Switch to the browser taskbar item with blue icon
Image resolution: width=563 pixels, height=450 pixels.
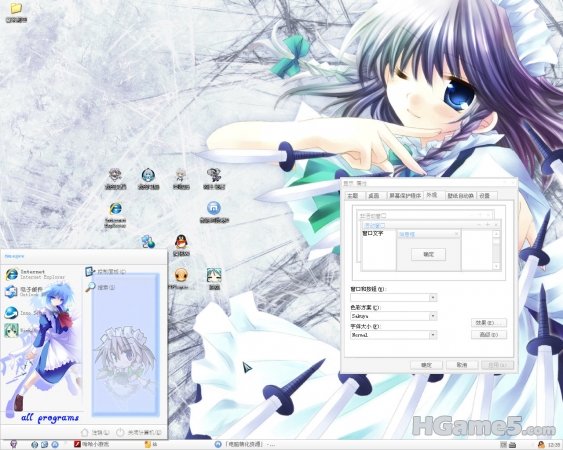pyautogui.click(x=245, y=445)
